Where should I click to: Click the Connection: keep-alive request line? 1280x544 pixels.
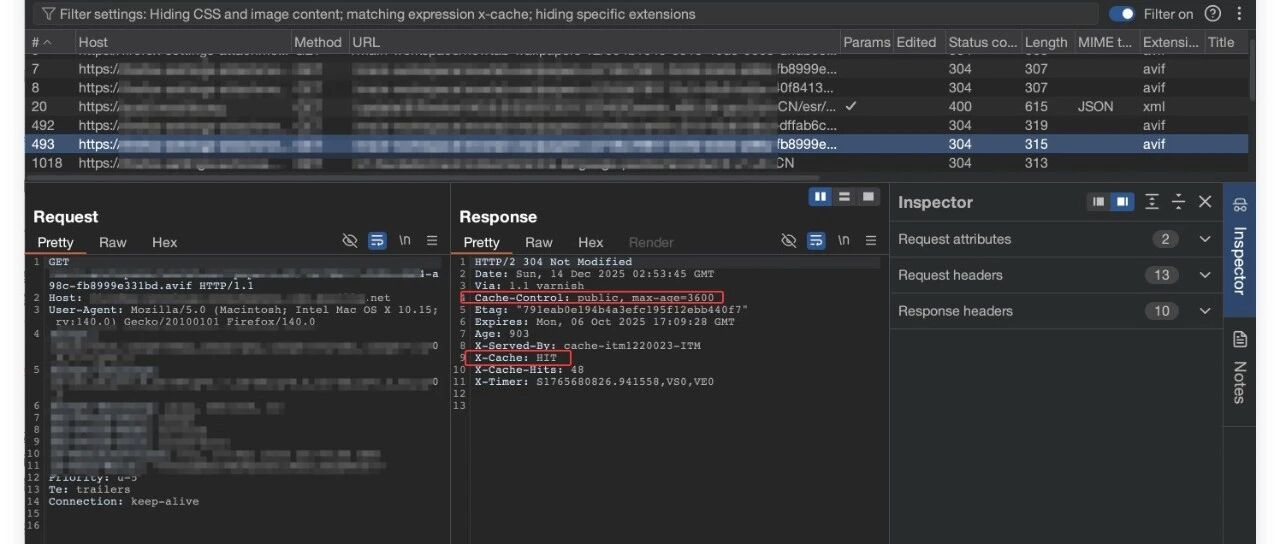(123, 501)
